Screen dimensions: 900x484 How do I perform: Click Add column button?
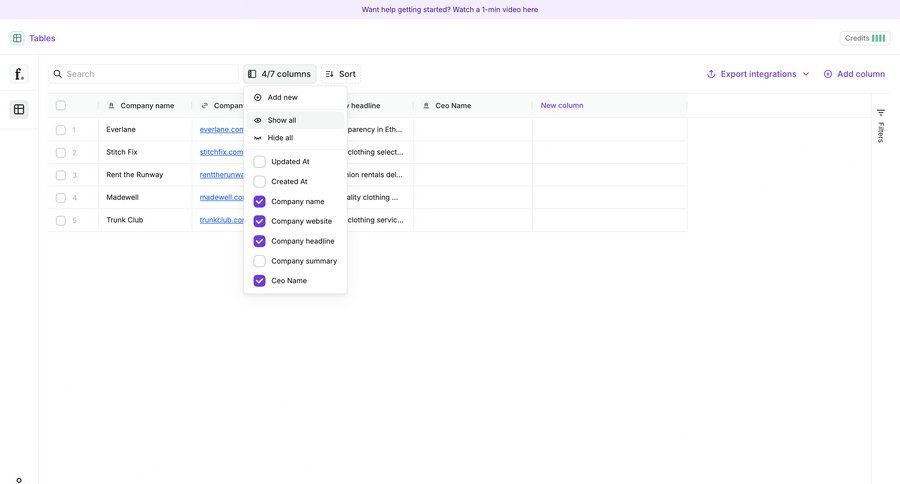pyautogui.click(x=855, y=73)
